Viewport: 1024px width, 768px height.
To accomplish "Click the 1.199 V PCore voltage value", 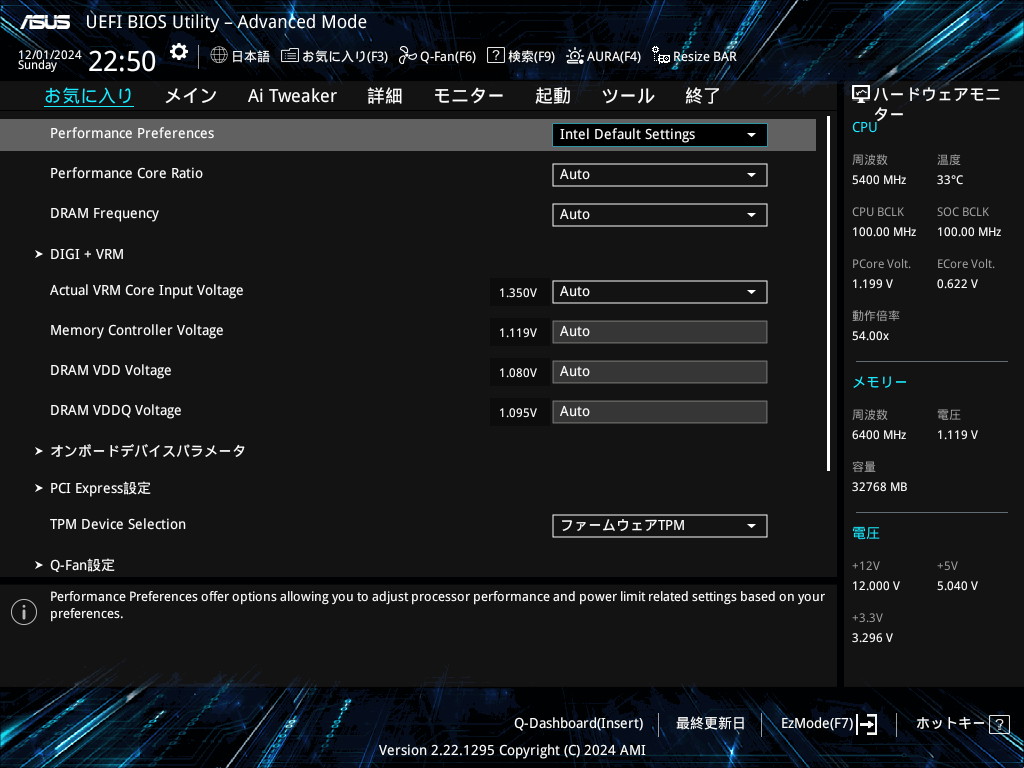I will coord(872,283).
